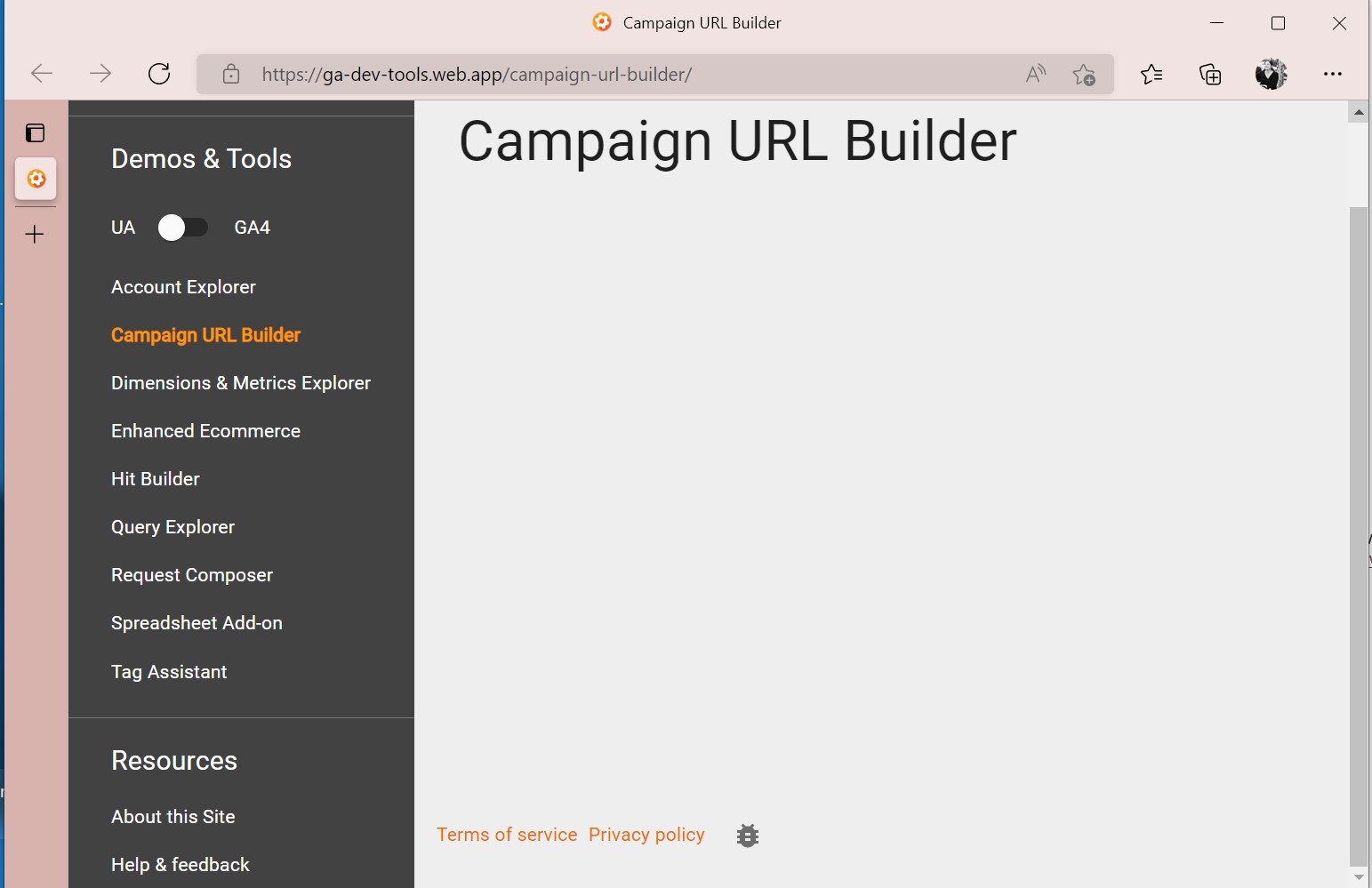Add this page to favorites
The width and height of the screenshot is (1372, 888).
pos(1086,75)
